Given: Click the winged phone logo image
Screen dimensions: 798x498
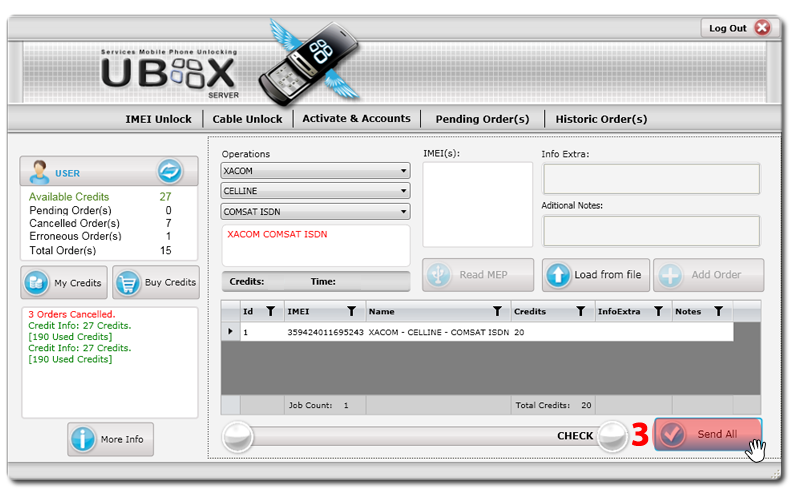Looking at the screenshot, I should pos(309,61).
